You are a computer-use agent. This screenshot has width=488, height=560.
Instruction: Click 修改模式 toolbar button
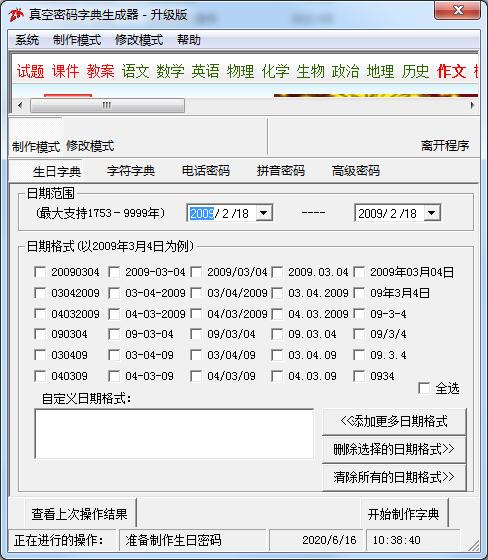(90, 146)
